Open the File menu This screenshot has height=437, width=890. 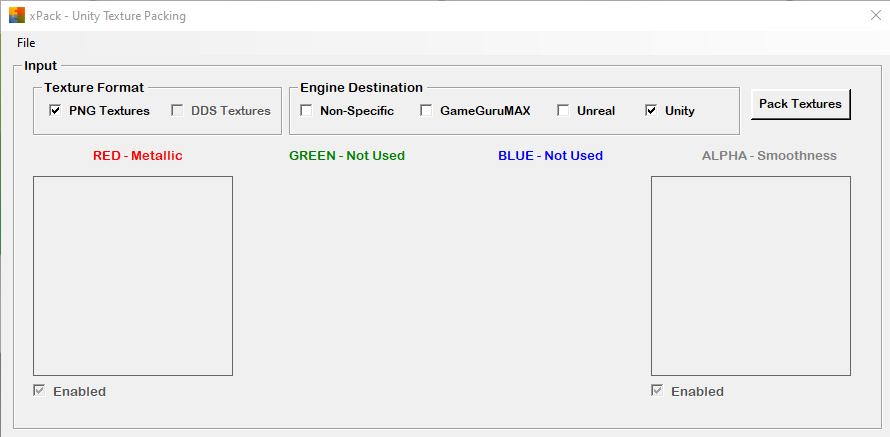26,43
